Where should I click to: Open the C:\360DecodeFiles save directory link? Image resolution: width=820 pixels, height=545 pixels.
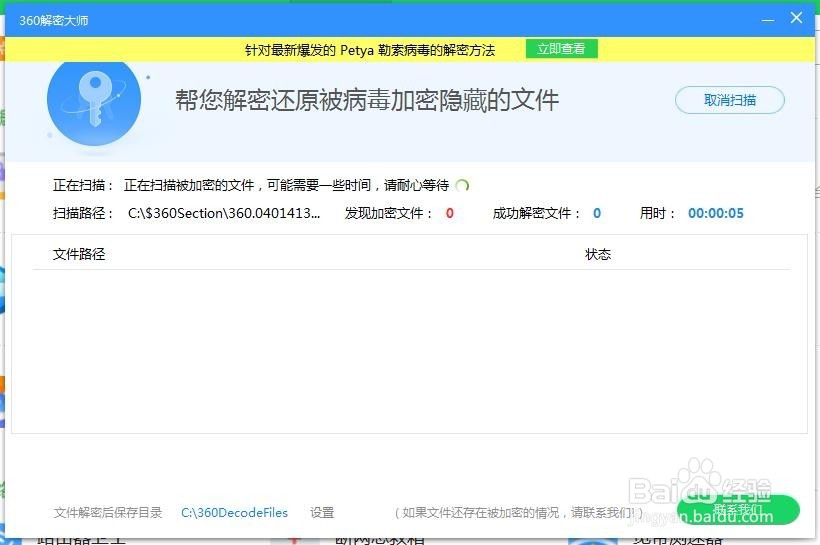pyautogui.click(x=234, y=513)
